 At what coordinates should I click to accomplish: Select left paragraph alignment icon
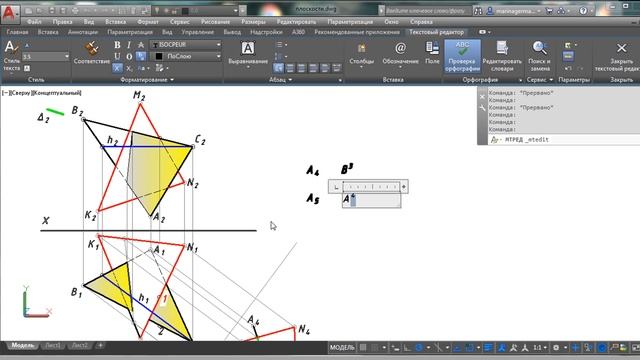[x=290, y=68]
